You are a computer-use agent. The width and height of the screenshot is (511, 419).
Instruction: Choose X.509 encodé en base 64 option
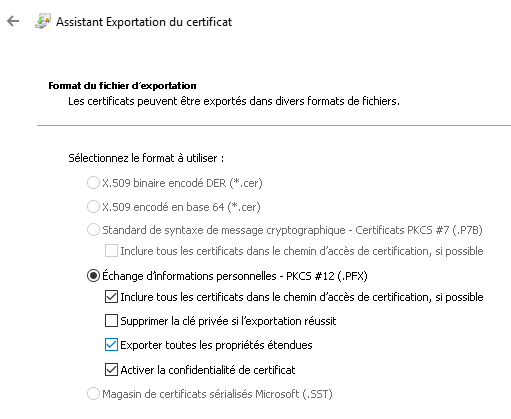click(93, 207)
